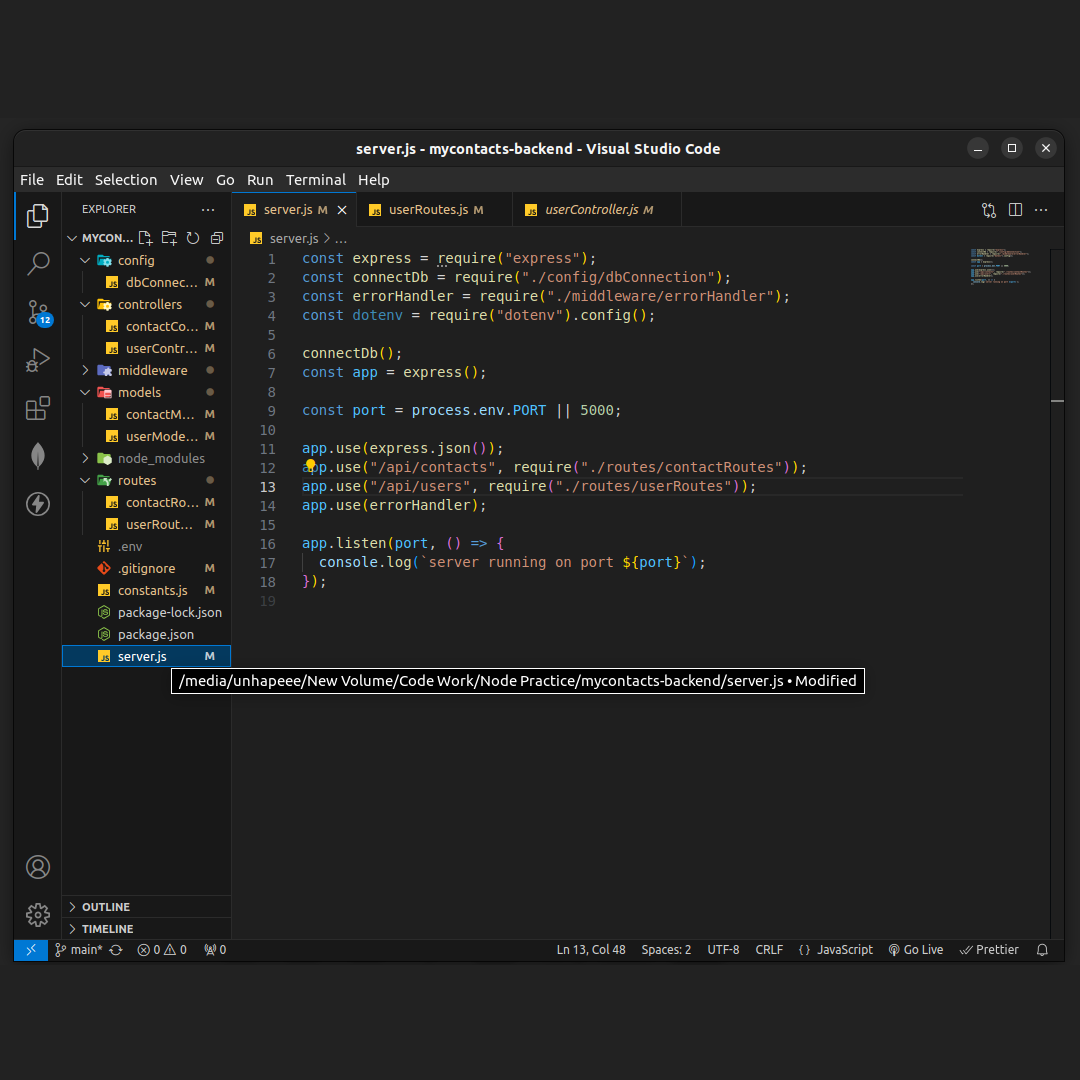
Task: Show code actions lightbulb on line 12
Action: tap(310, 465)
